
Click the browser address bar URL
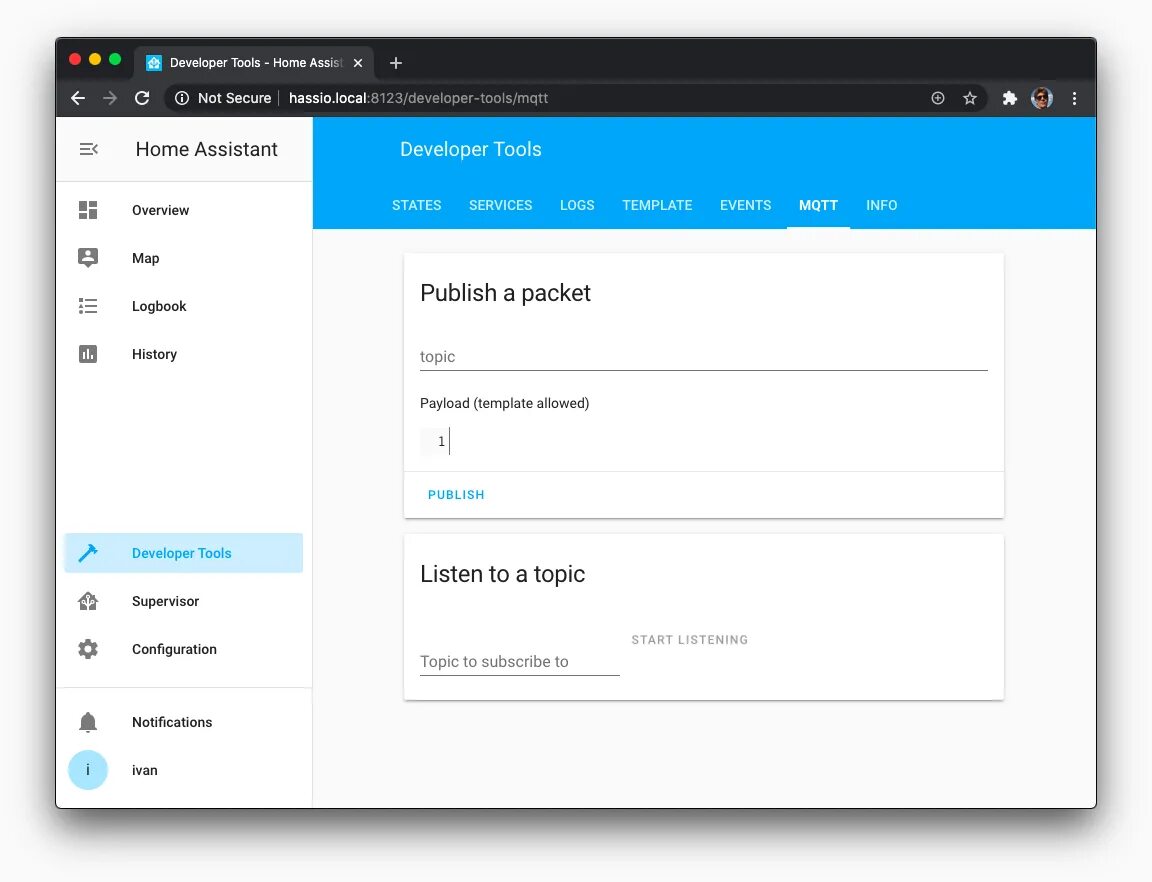pyautogui.click(x=418, y=98)
